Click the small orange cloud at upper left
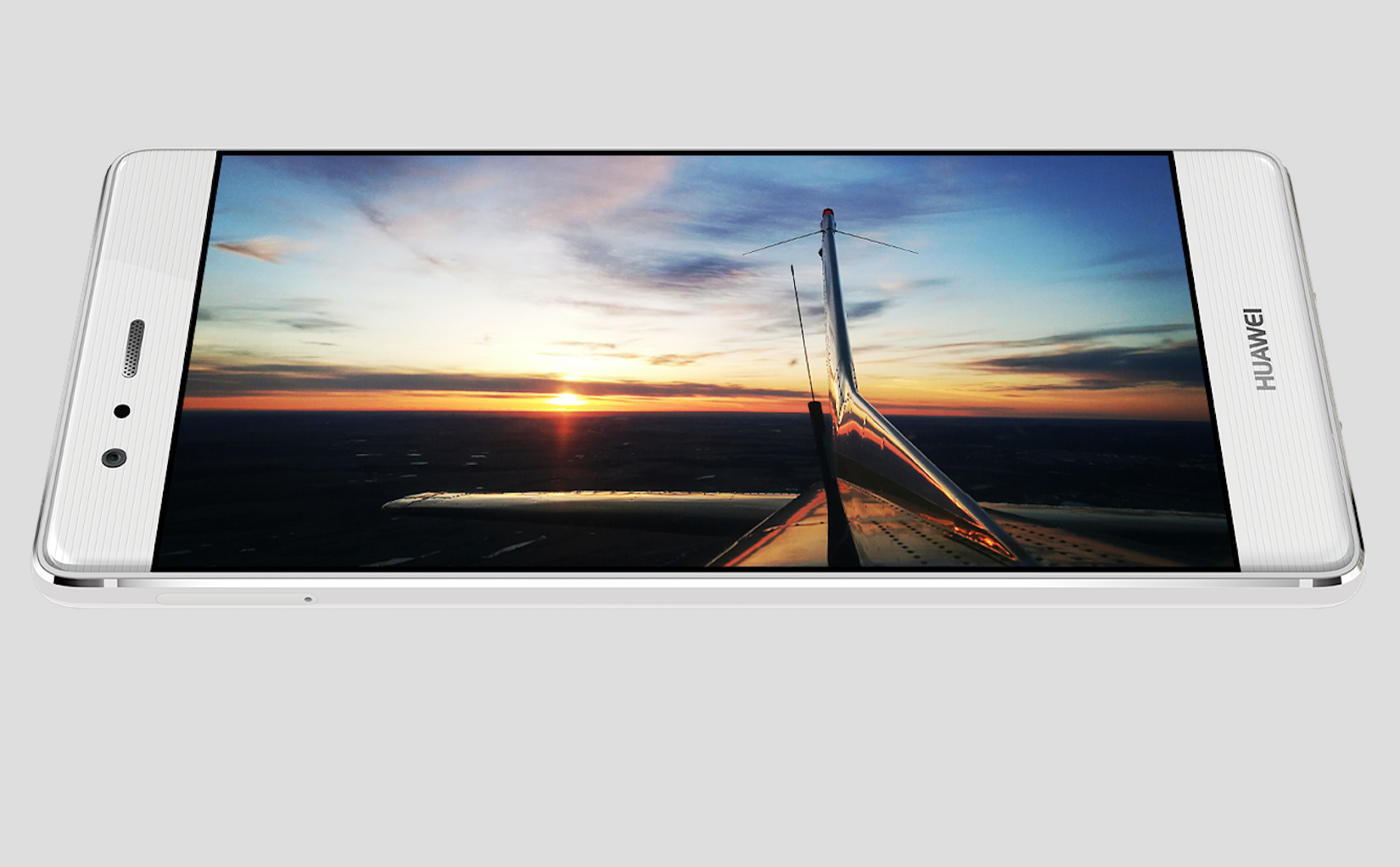The width and height of the screenshot is (1400, 867). coord(255,249)
